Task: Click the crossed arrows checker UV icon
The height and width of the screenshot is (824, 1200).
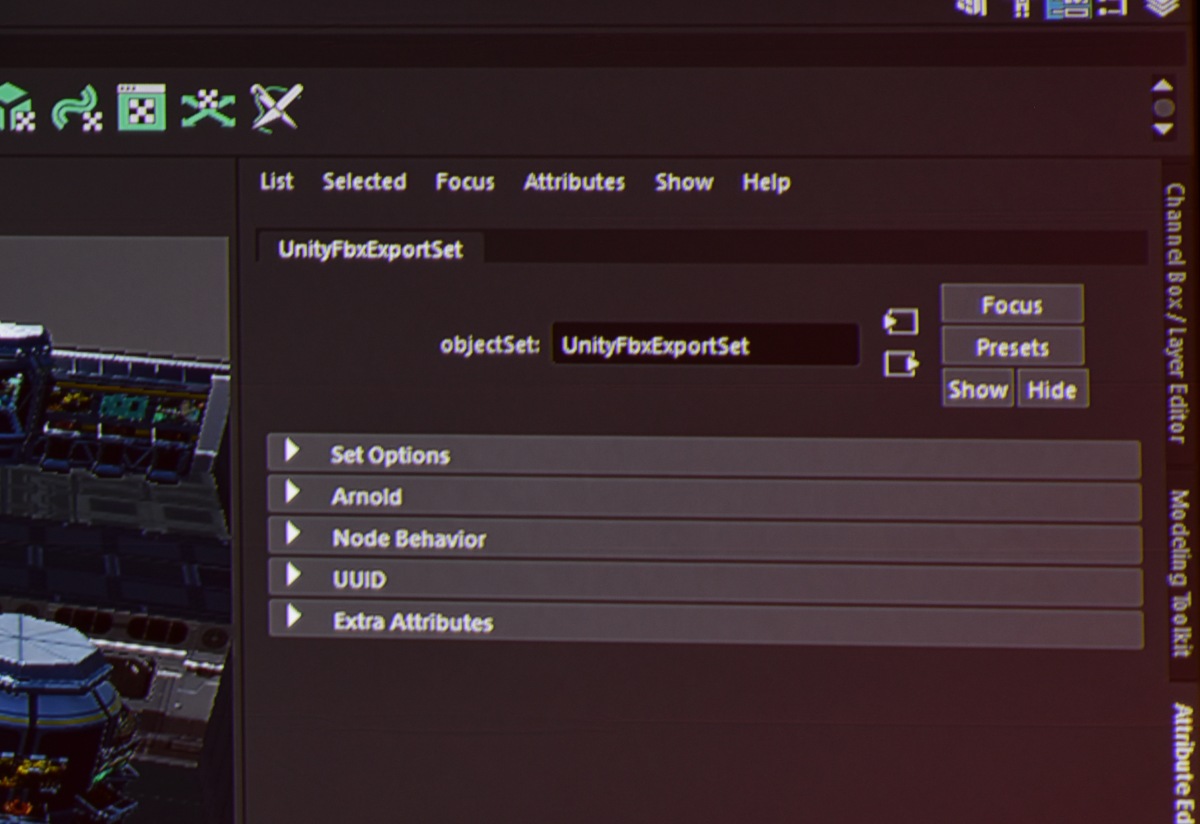Action: pos(208,108)
